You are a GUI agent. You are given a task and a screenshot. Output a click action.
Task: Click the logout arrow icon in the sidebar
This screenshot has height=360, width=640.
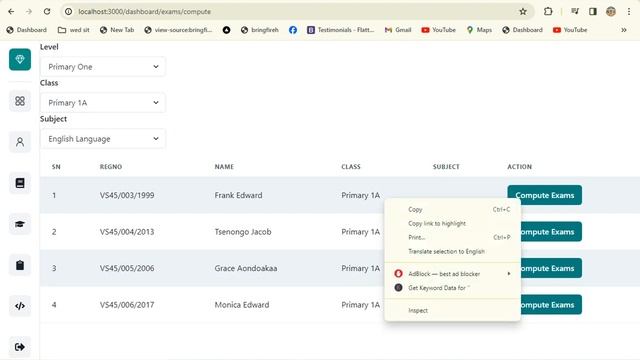[20, 347]
